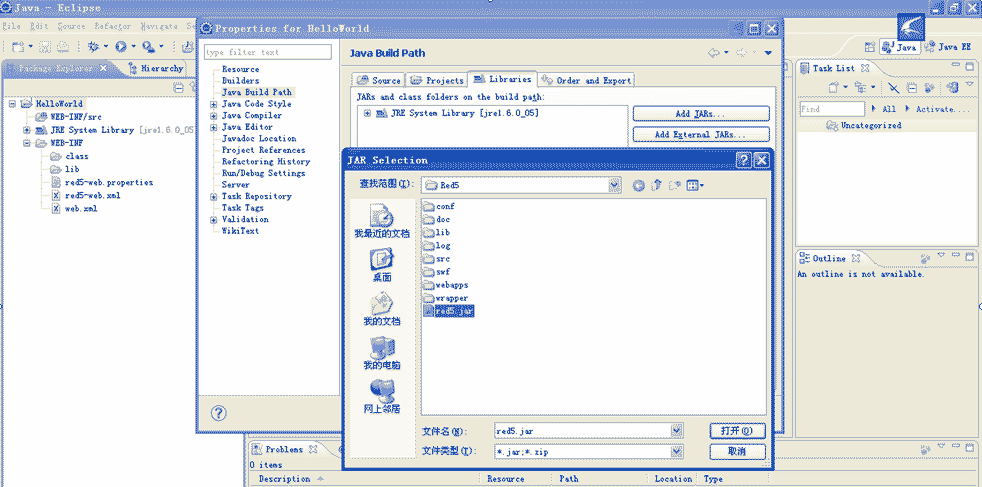Screen dimensions: 982x487
Task: Click the Find field in Task List
Action: pos(832,109)
